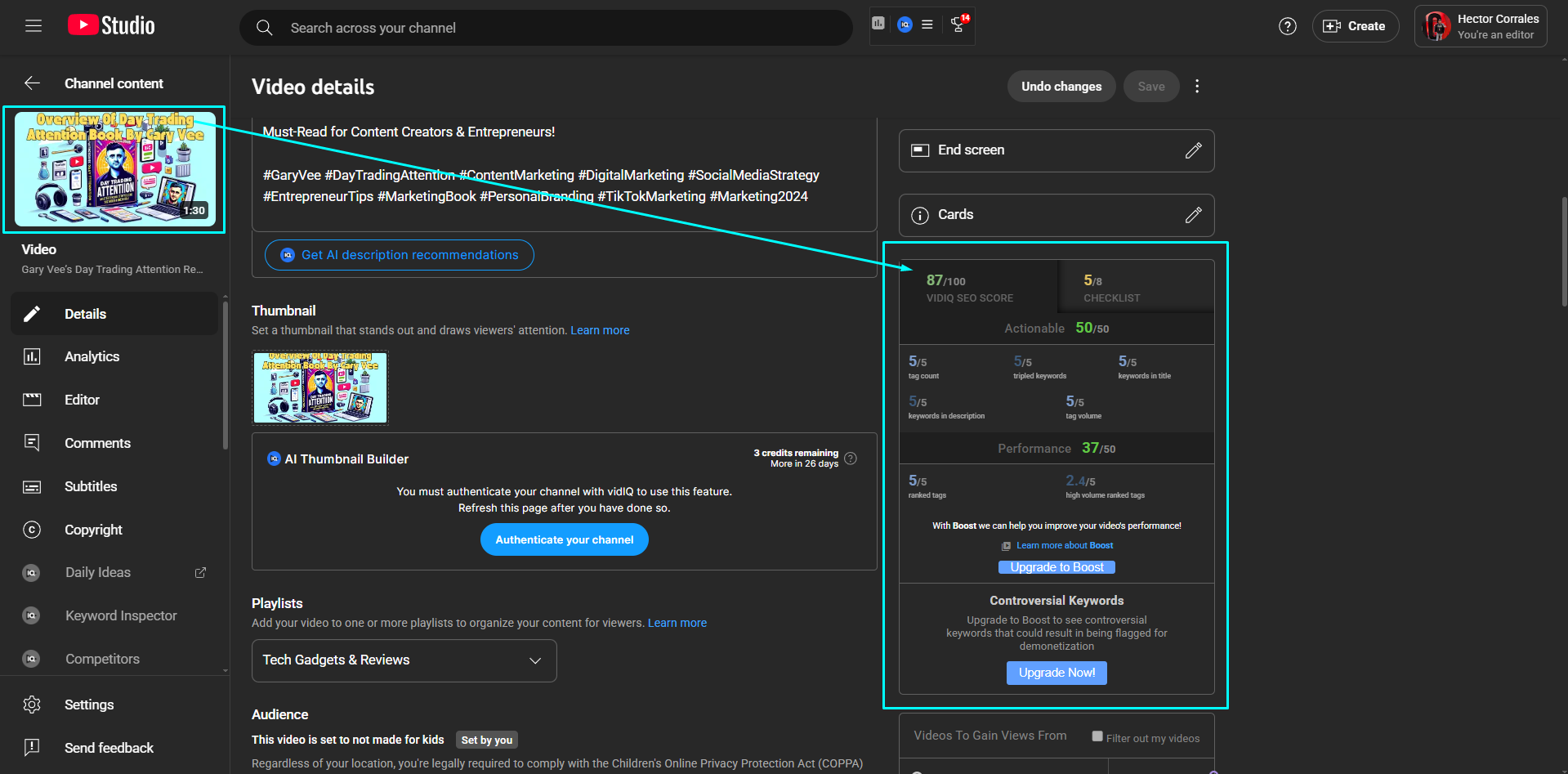Go back with the Channel content arrow
1568x774 pixels.
point(32,83)
